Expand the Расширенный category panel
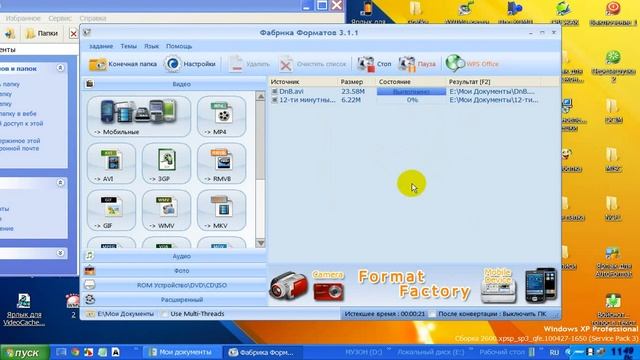This screenshot has width=640, height=360. coord(174,300)
